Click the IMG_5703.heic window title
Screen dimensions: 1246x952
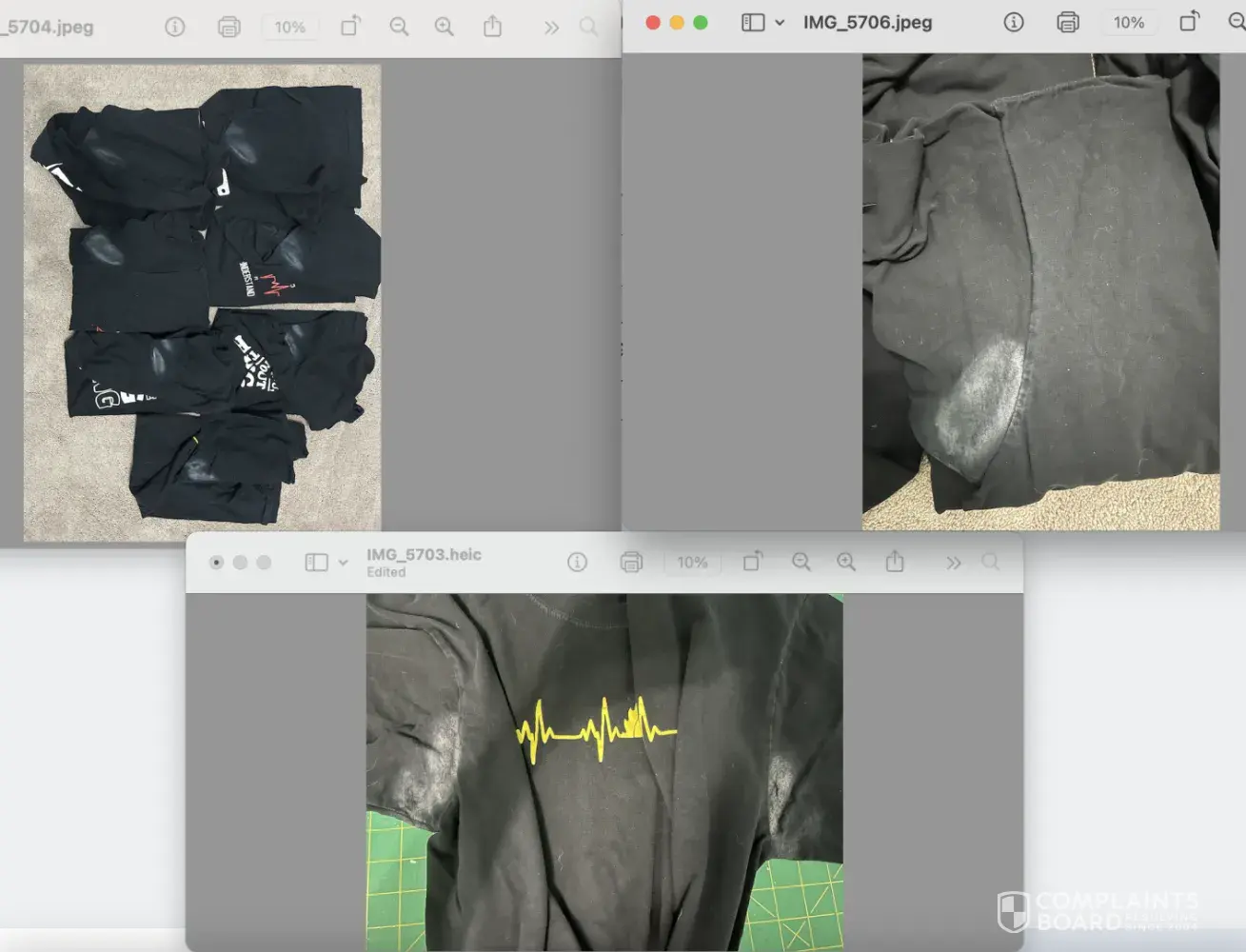(x=425, y=555)
